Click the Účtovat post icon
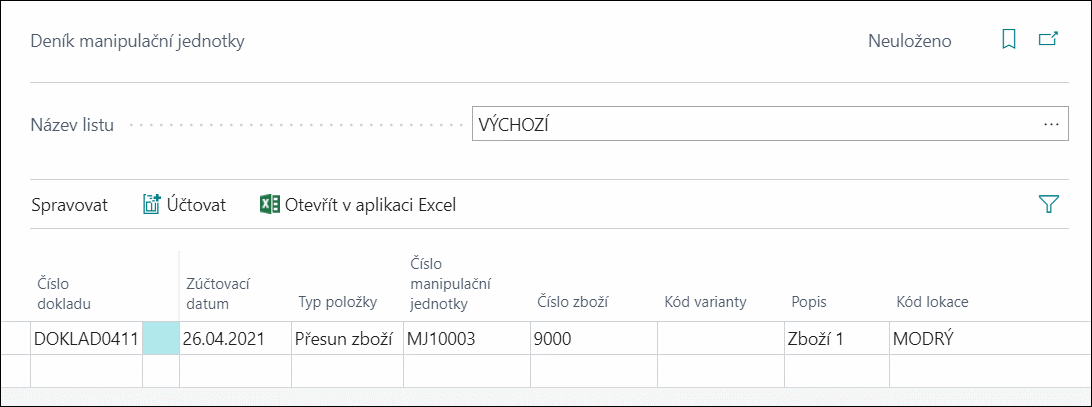This screenshot has height=407, width=1092. click(x=152, y=205)
